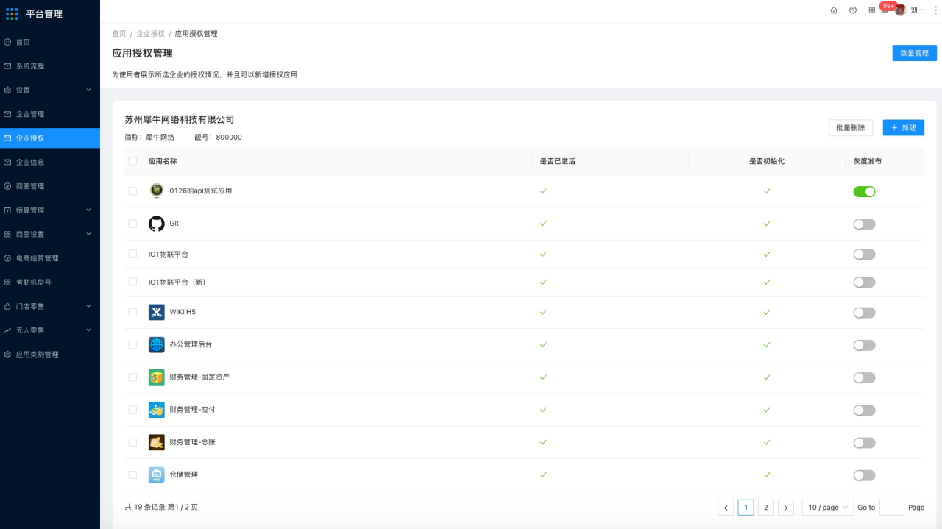942x529 pixels.
Task: Click the icon beside 电商运营管理 in sidebar
Action: (7, 258)
